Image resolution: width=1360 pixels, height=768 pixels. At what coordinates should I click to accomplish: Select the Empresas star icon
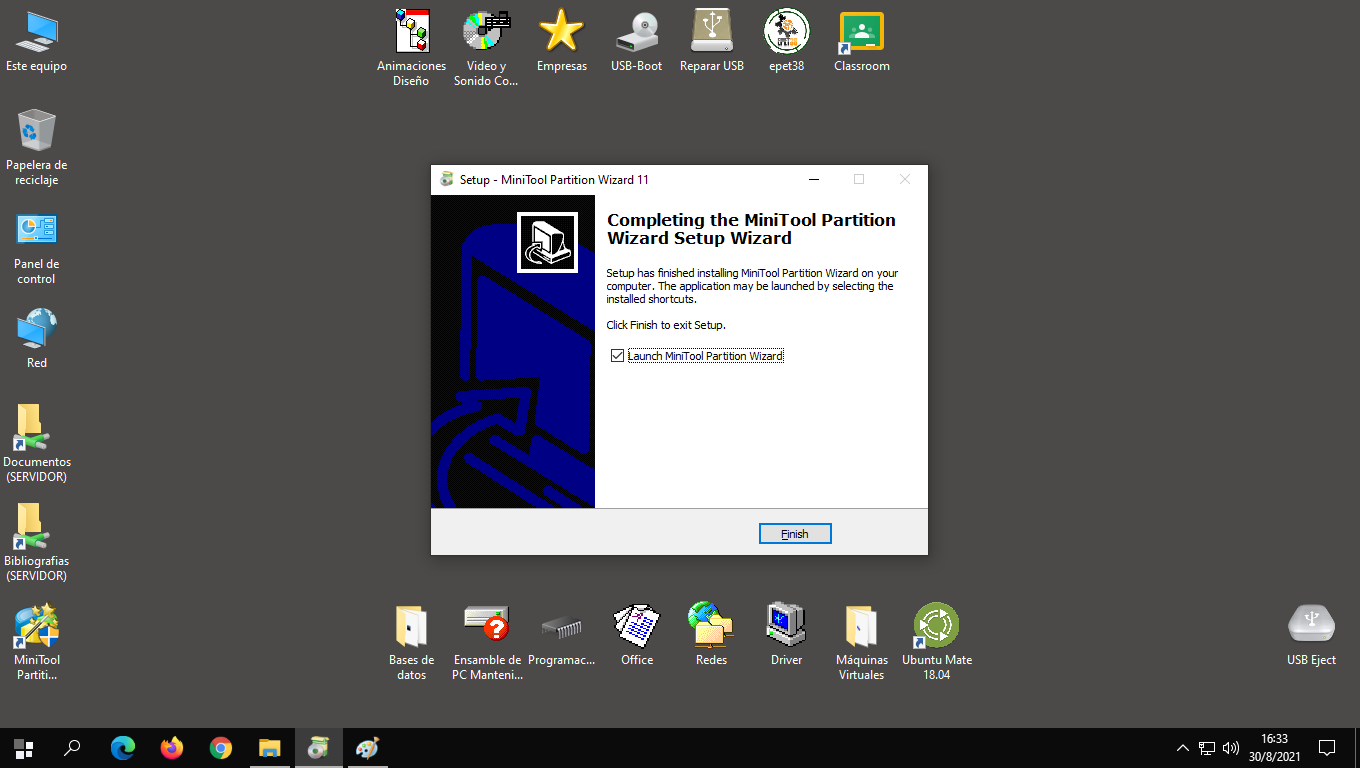tap(562, 41)
